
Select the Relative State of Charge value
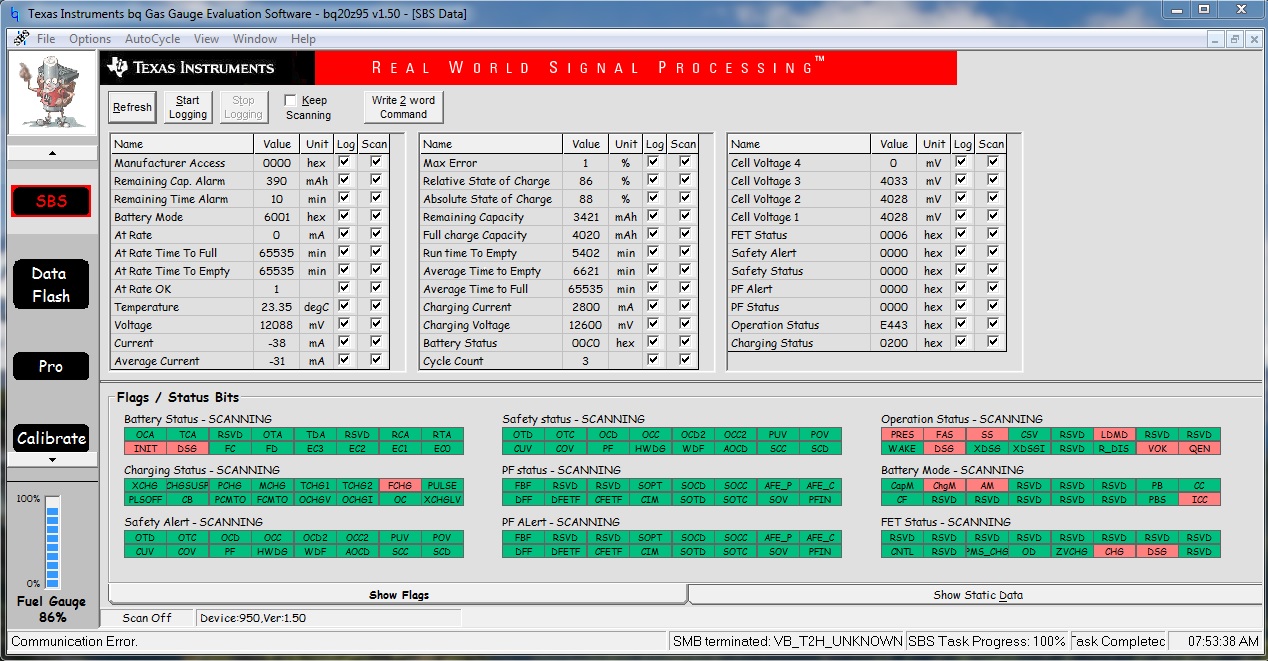tap(586, 180)
